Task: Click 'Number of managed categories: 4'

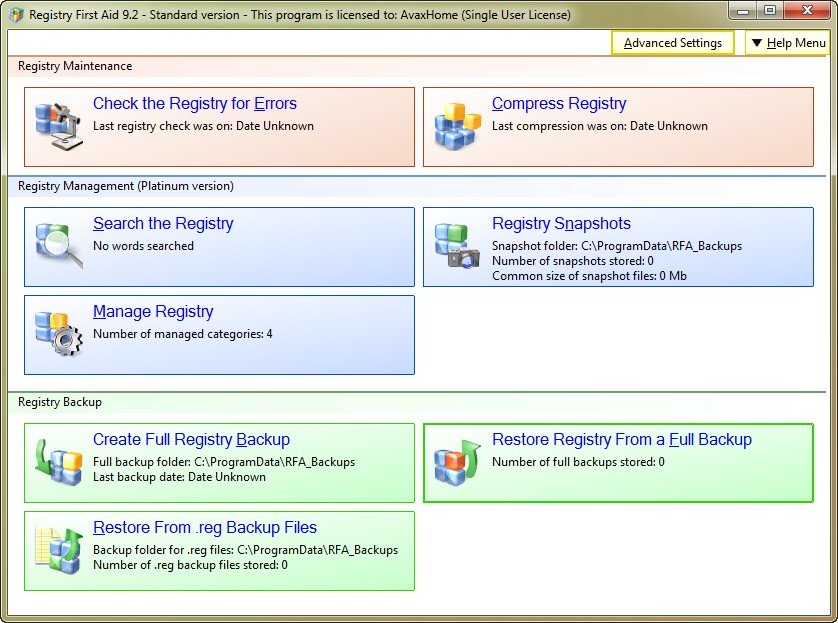Action: 183,334
